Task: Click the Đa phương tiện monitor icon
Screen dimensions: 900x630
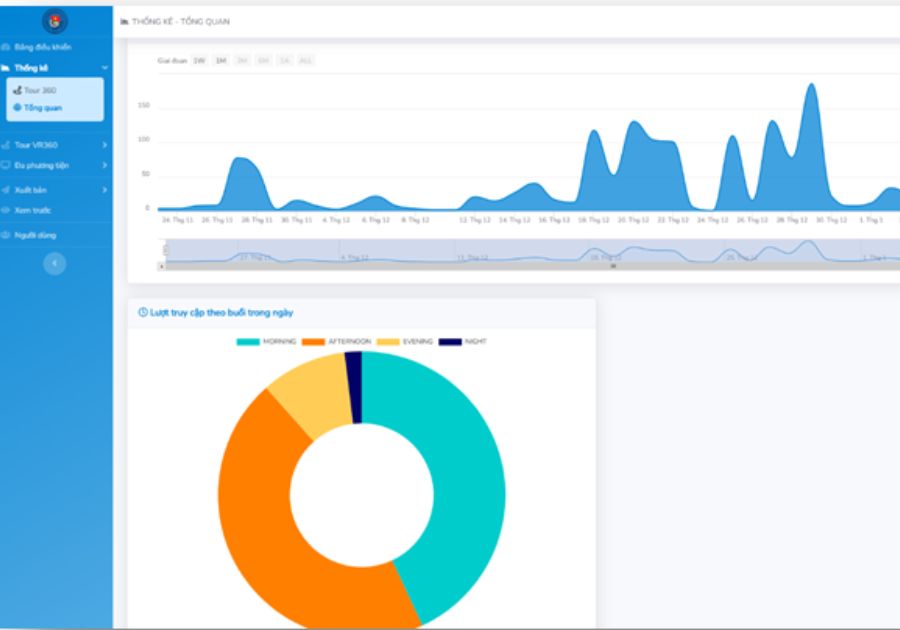Action: [6, 165]
